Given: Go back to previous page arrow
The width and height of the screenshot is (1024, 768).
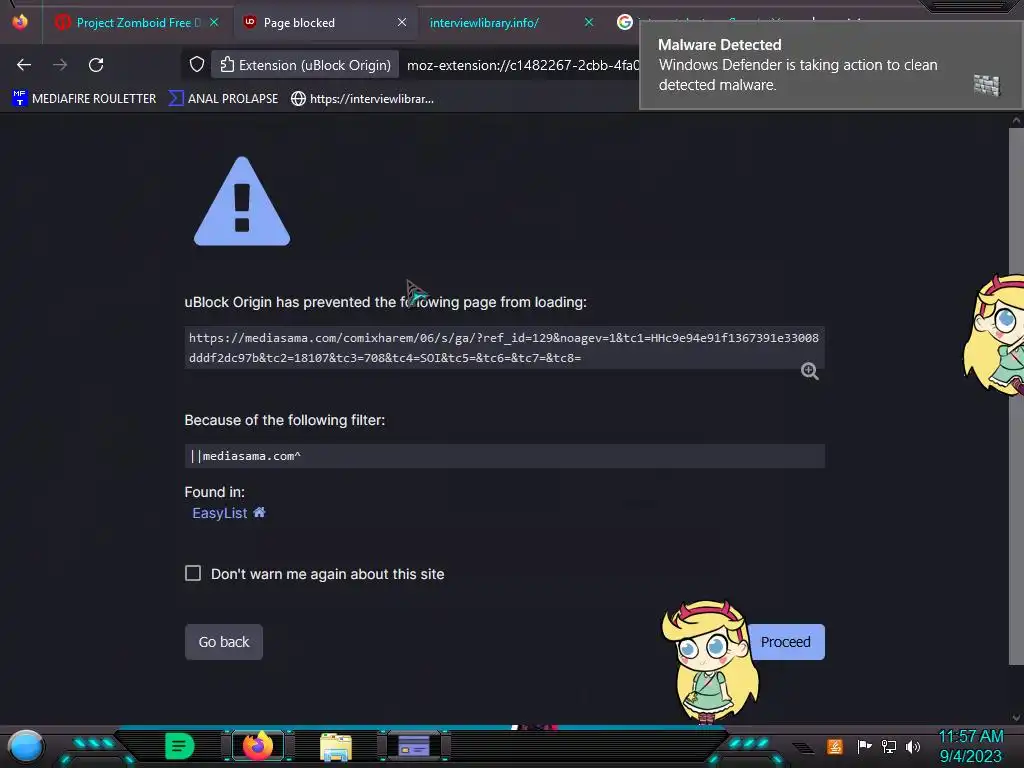Looking at the screenshot, I should [24, 65].
